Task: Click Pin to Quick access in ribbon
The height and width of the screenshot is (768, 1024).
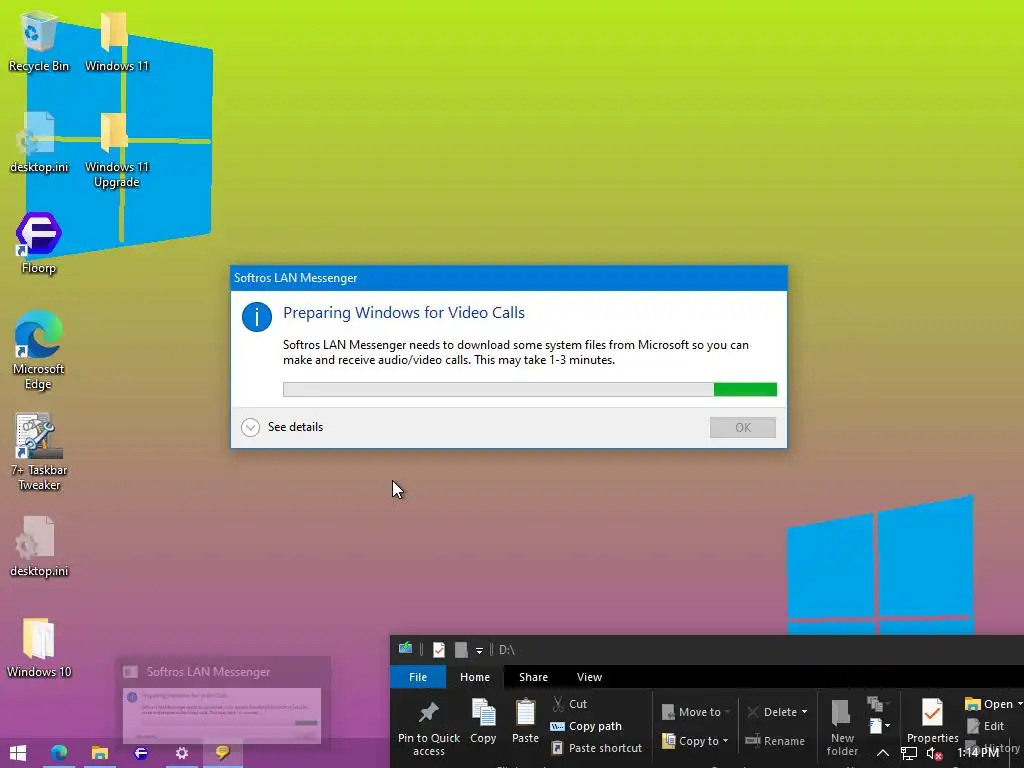Action: (428, 728)
